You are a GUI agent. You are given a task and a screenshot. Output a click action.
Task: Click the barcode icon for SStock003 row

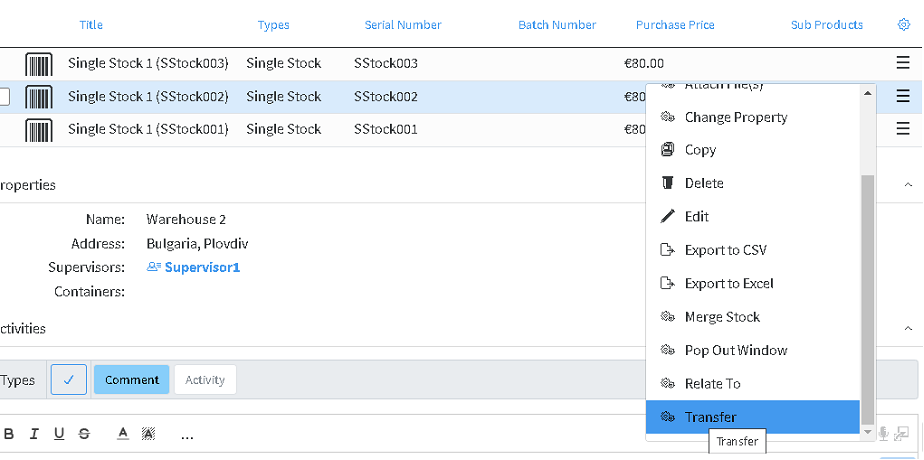39,64
